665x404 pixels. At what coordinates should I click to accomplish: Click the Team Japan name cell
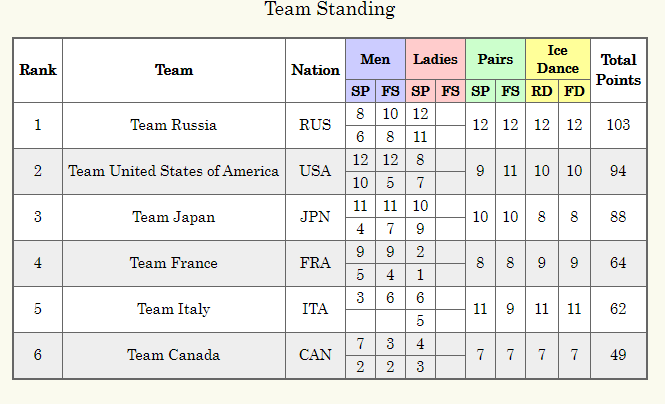(x=174, y=217)
